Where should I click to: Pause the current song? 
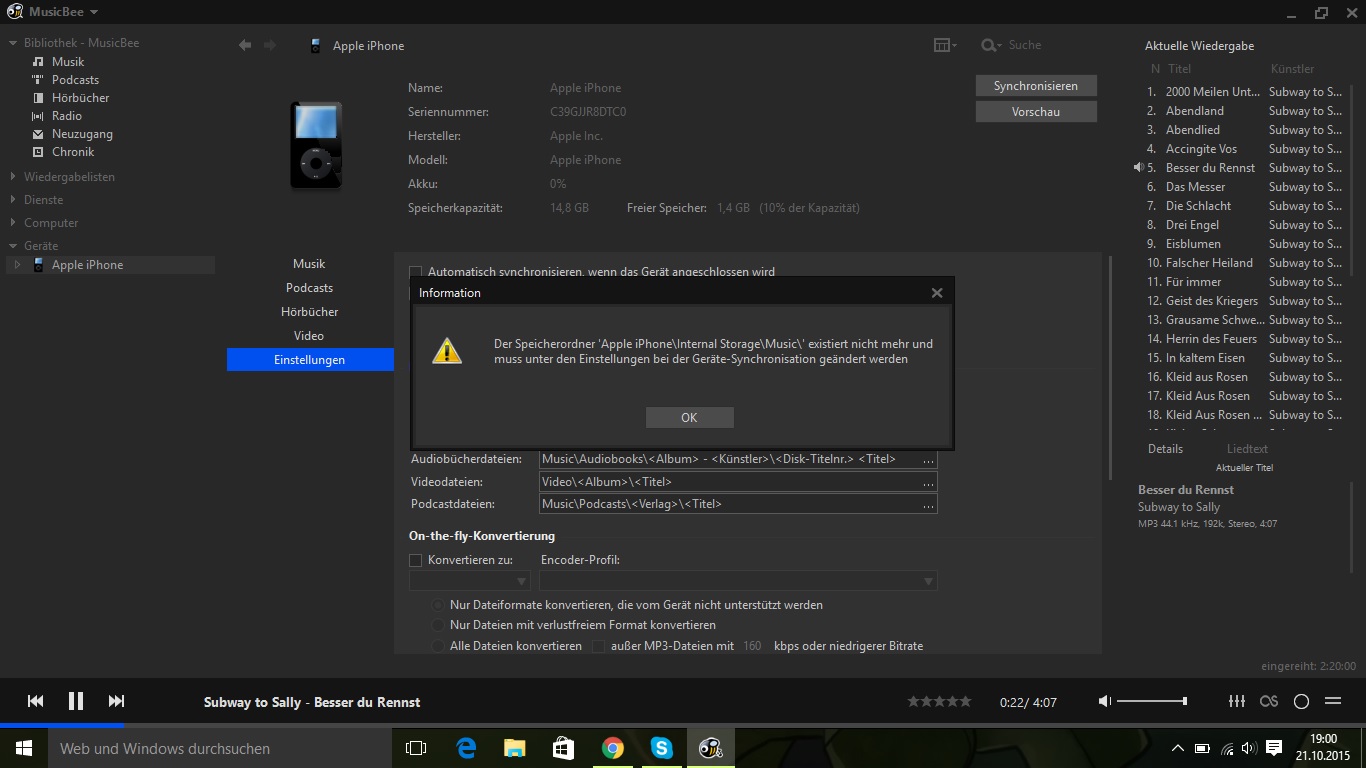[76, 701]
